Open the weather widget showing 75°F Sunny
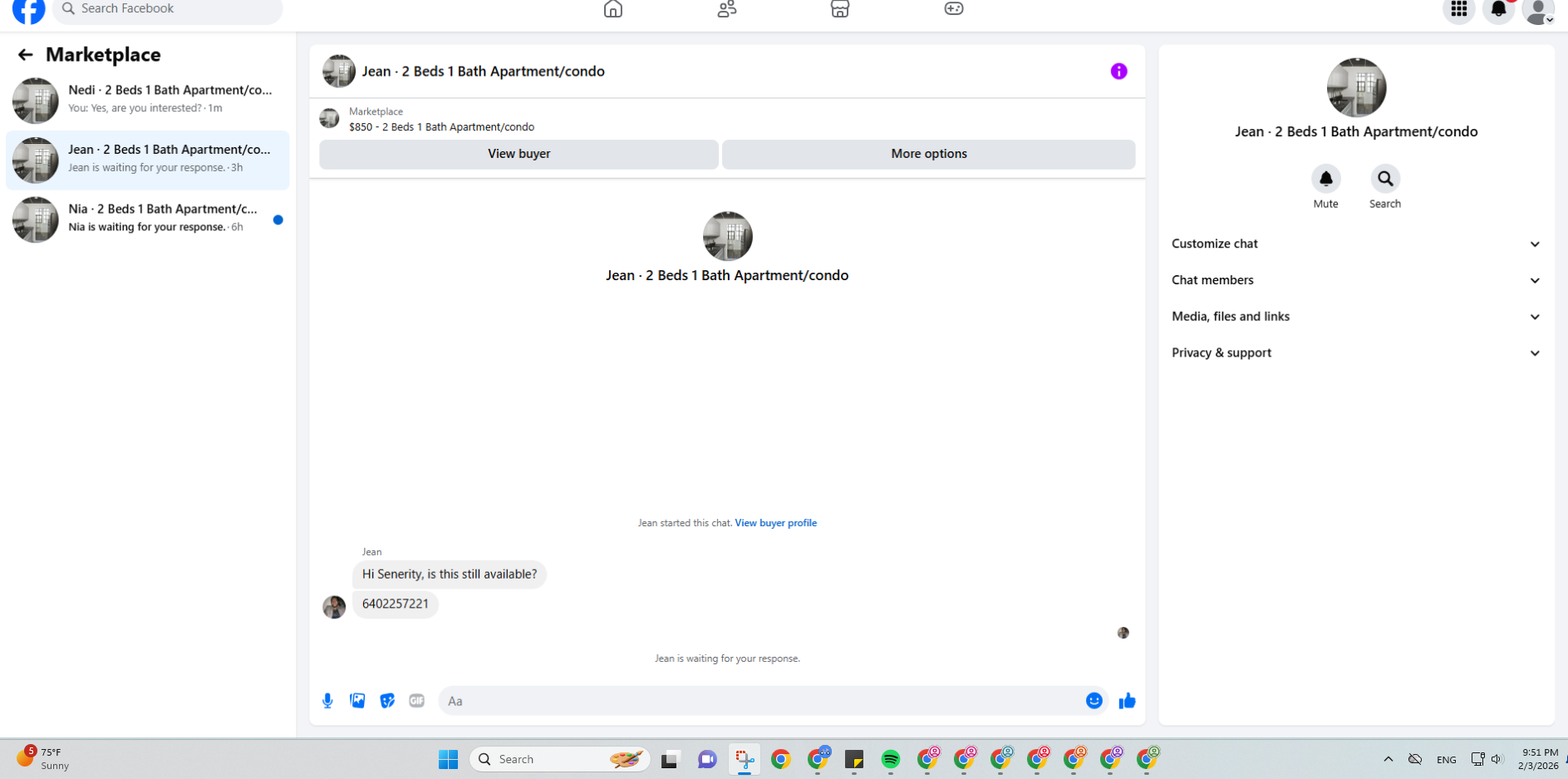Viewport: 1568px width, 779px height. [43, 758]
